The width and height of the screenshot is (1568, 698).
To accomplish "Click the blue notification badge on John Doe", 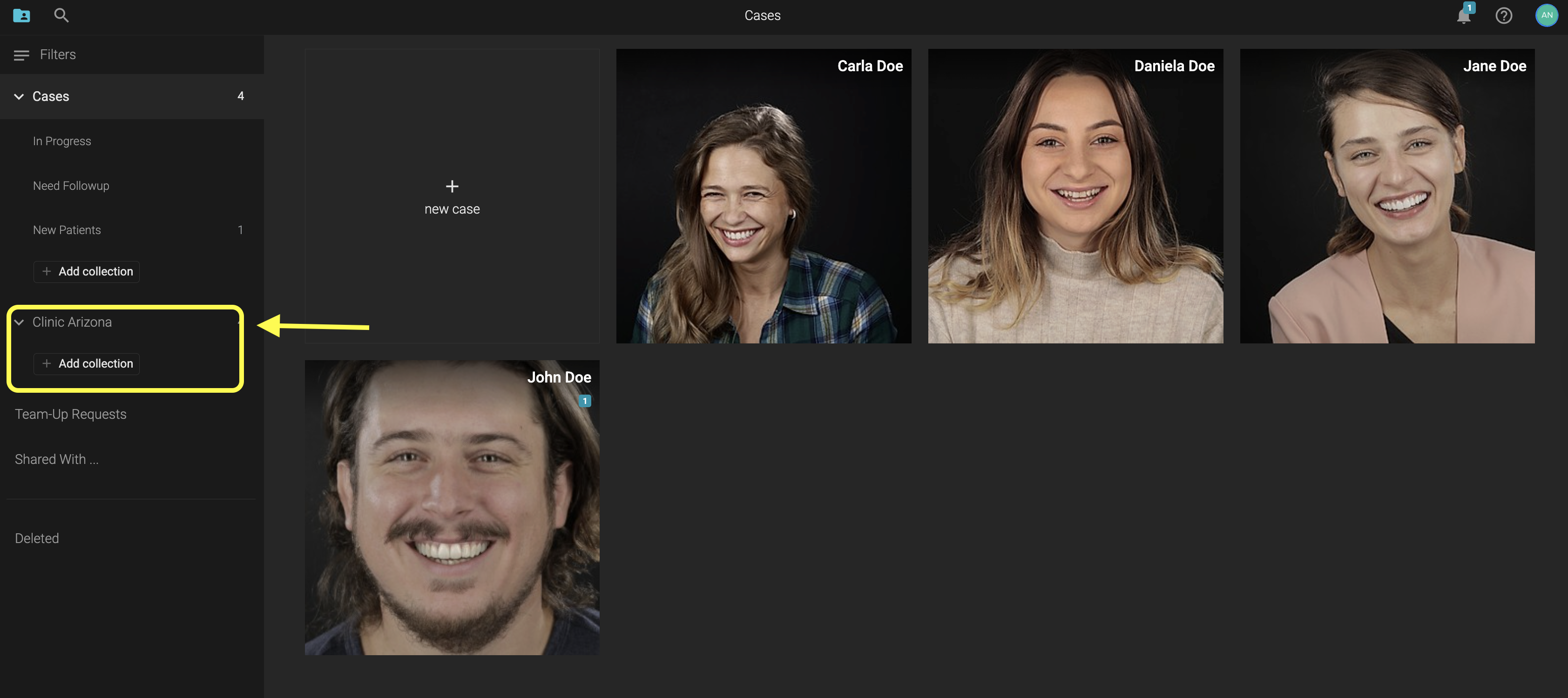I will tap(584, 401).
